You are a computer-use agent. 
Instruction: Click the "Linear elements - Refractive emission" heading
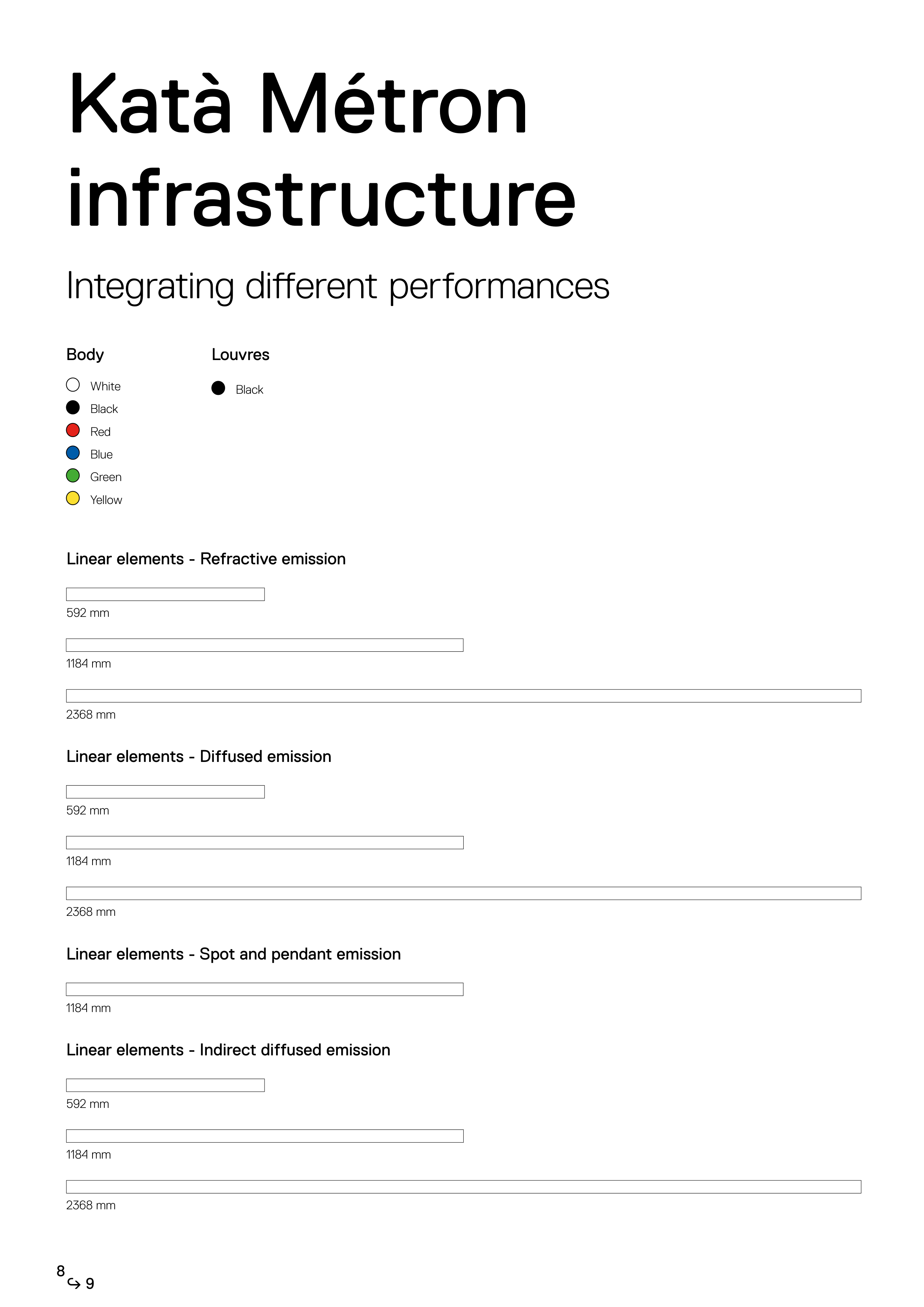coord(206,559)
